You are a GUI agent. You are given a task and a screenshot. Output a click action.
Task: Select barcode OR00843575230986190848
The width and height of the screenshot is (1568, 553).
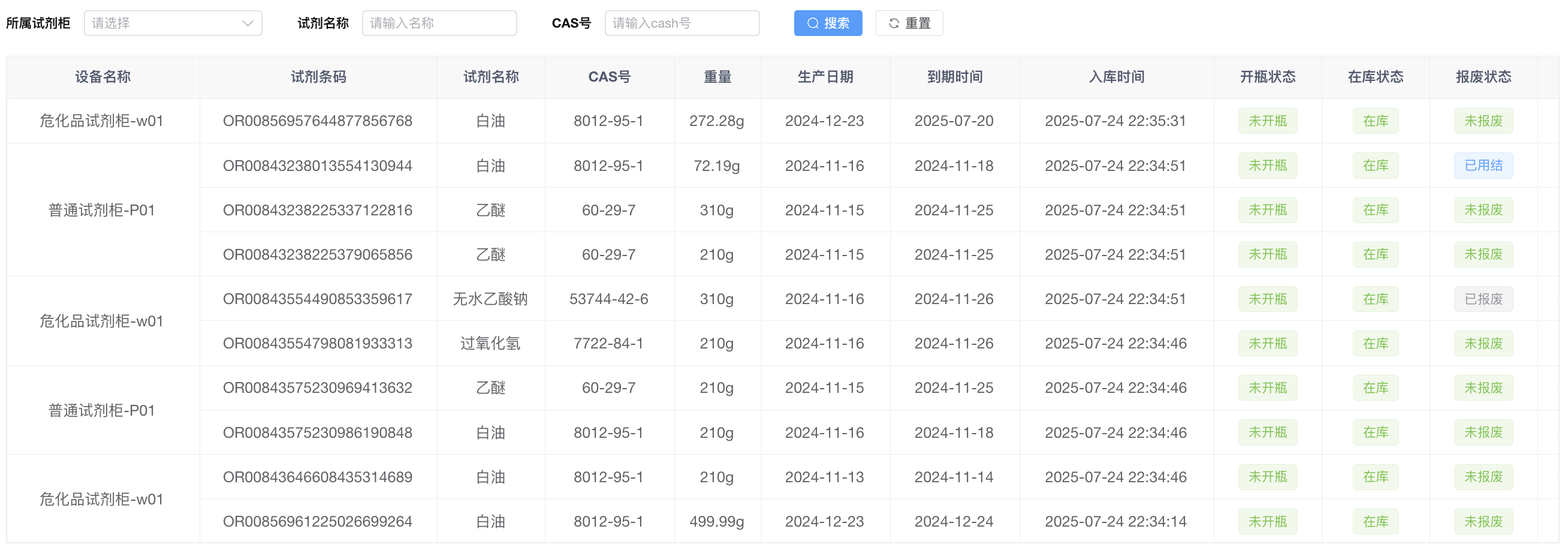(x=318, y=432)
